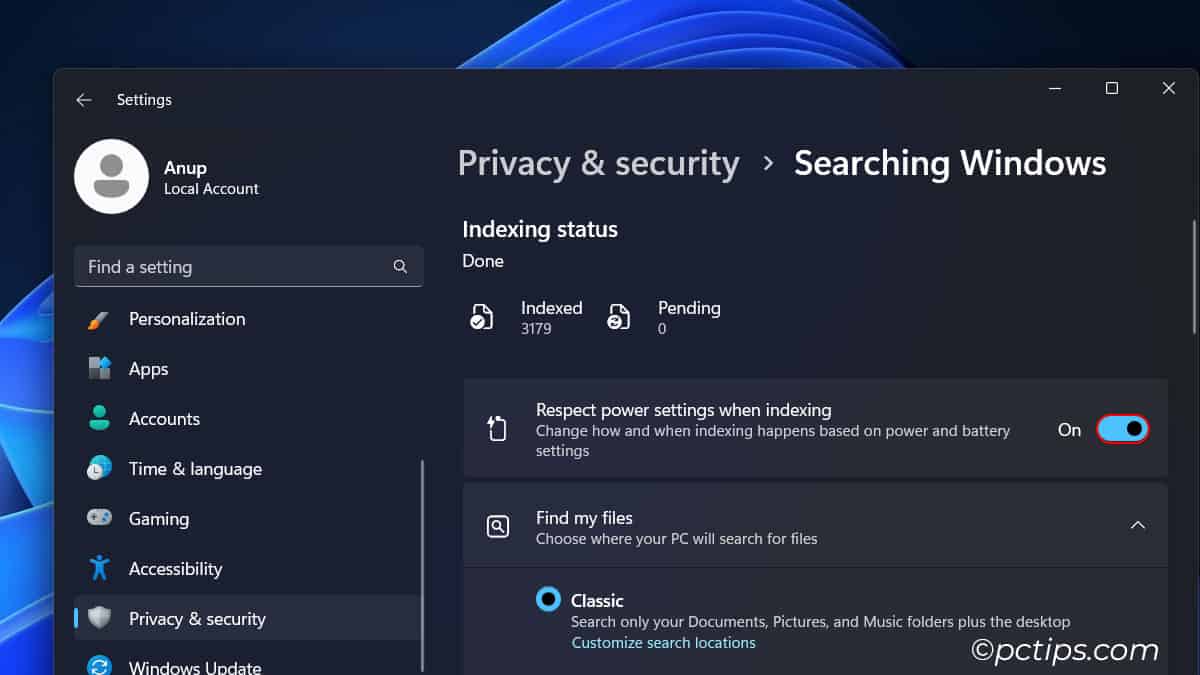Click the 'Searching Windows' page title
This screenshot has width=1200, height=675.
coord(950,163)
